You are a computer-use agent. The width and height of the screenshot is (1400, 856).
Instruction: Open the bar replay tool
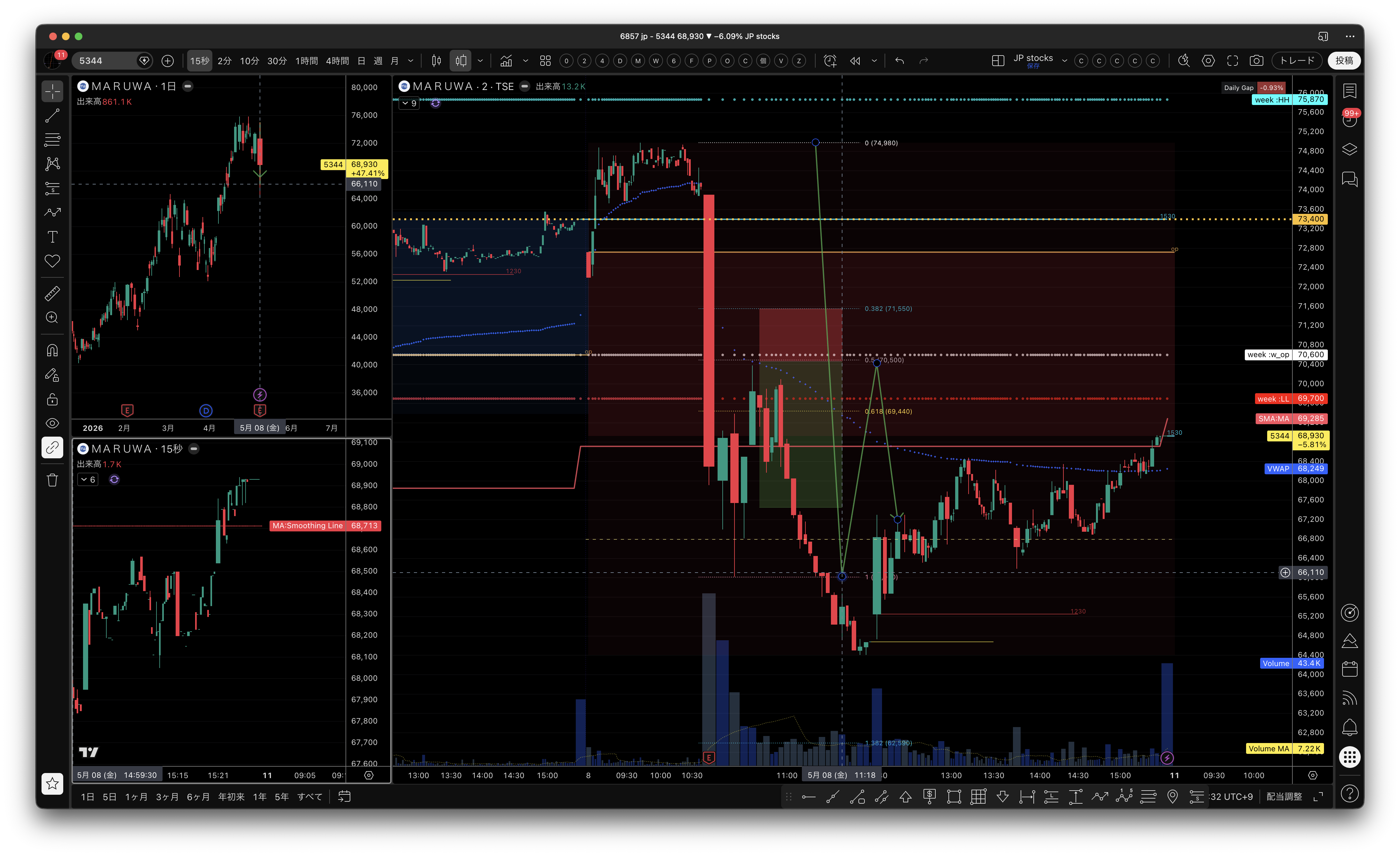(x=855, y=61)
